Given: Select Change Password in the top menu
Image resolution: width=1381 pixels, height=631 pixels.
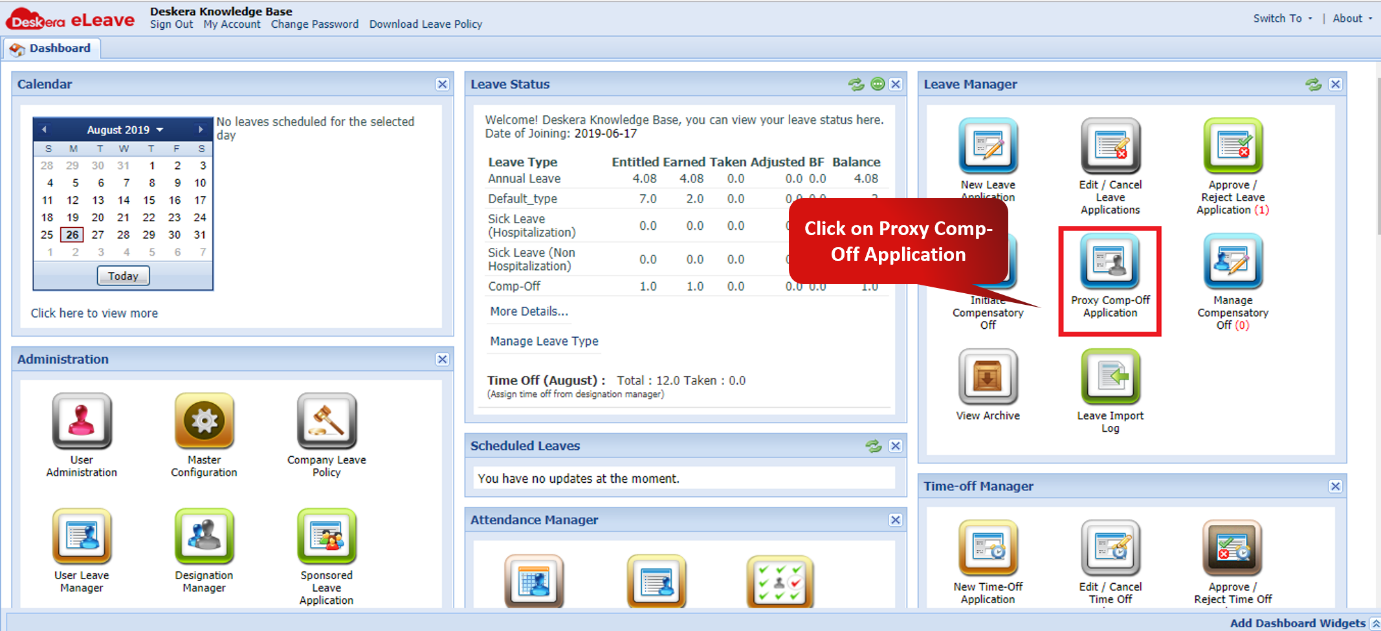Looking at the screenshot, I should (314, 24).
